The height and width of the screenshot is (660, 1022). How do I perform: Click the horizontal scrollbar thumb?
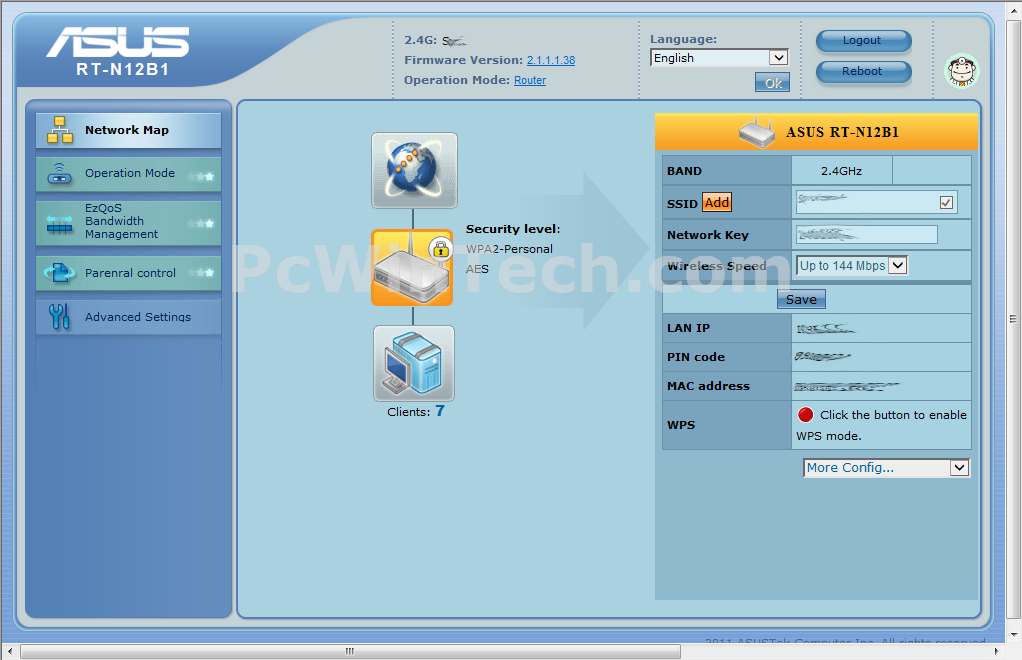coord(351,651)
